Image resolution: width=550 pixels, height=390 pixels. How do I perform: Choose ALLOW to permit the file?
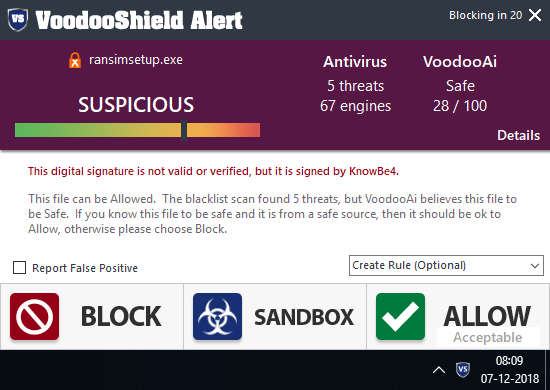coord(458,317)
